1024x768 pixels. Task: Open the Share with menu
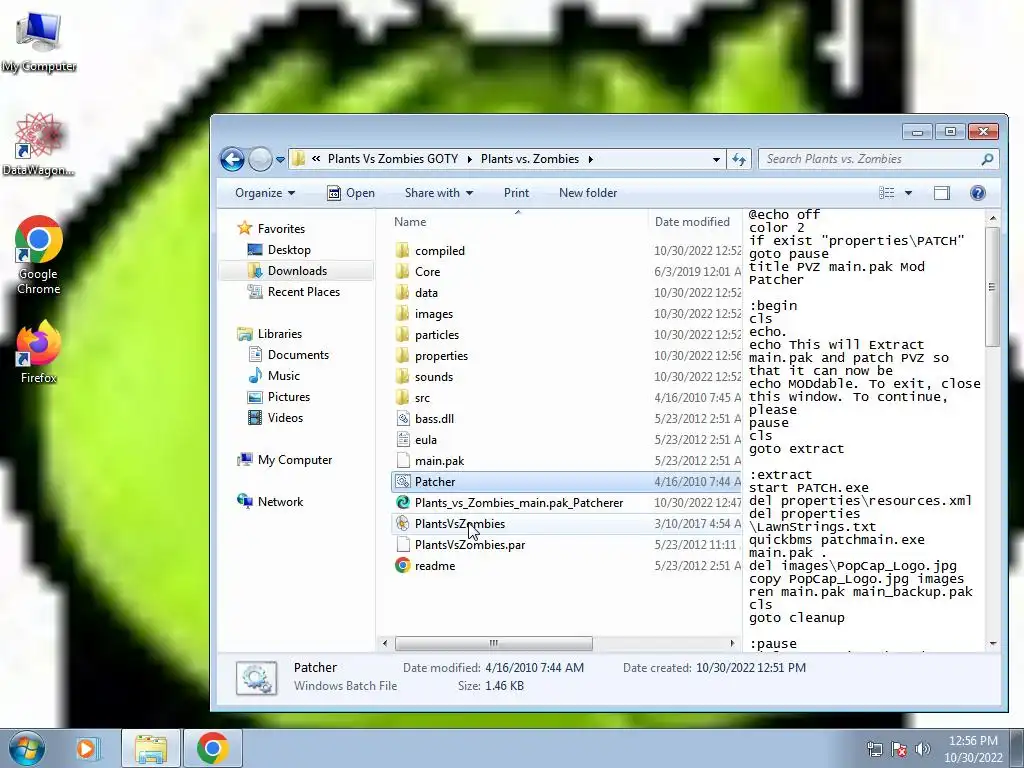(439, 193)
